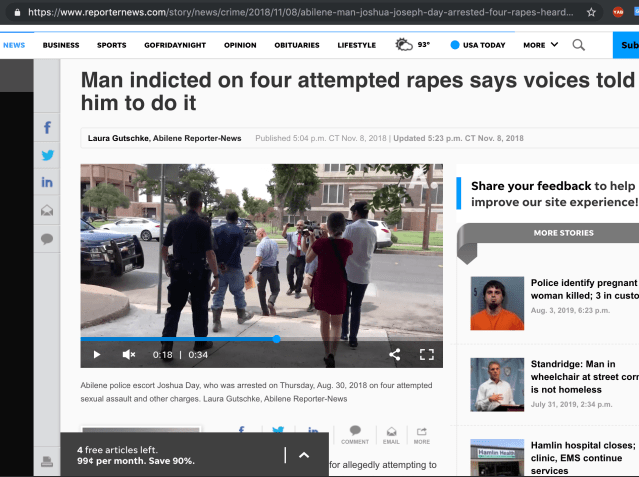Click 'July 31, 2019, 2:34 p.m.' timestamp

(x=571, y=404)
